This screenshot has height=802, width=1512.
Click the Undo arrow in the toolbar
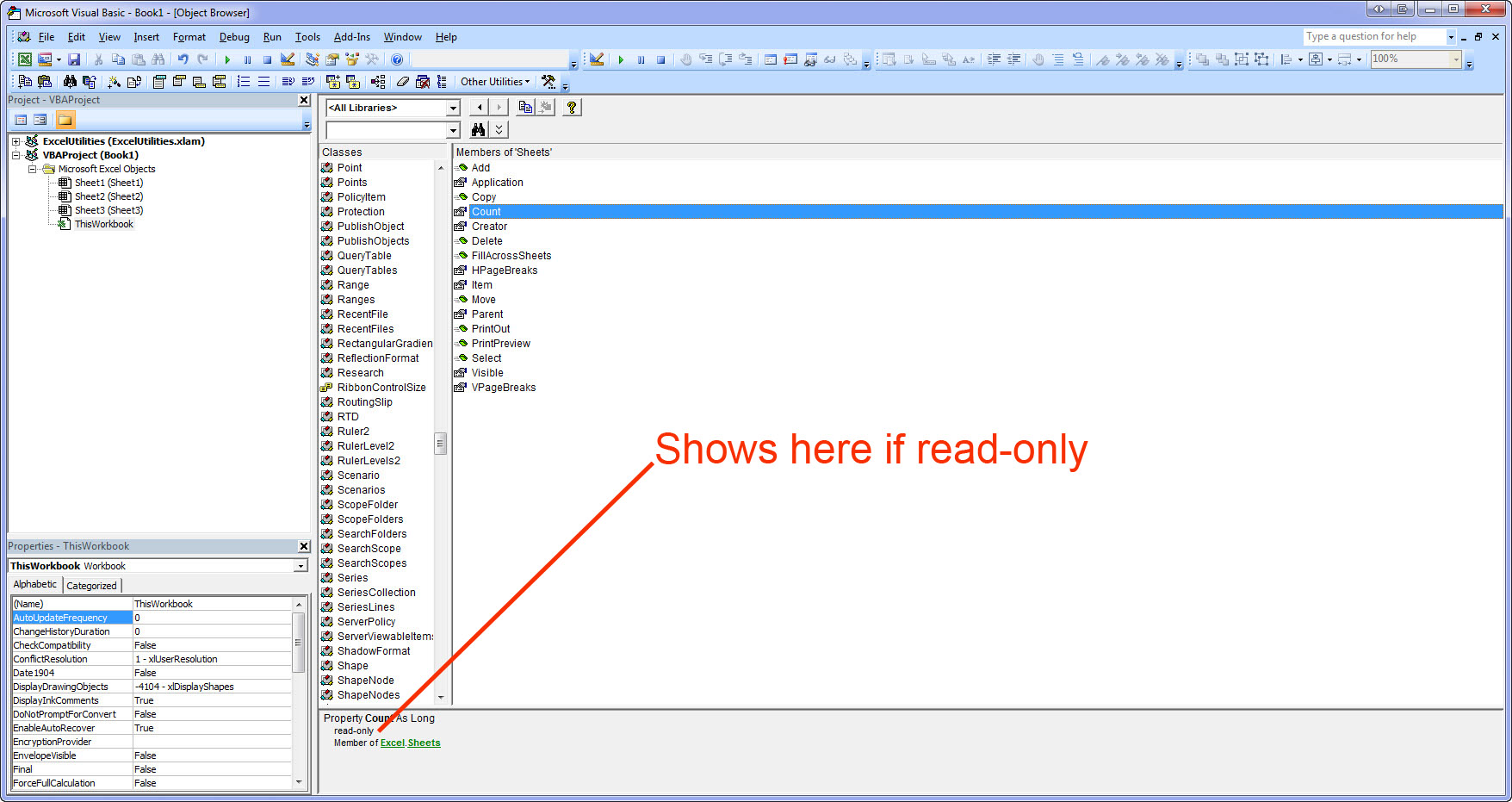(x=183, y=59)
